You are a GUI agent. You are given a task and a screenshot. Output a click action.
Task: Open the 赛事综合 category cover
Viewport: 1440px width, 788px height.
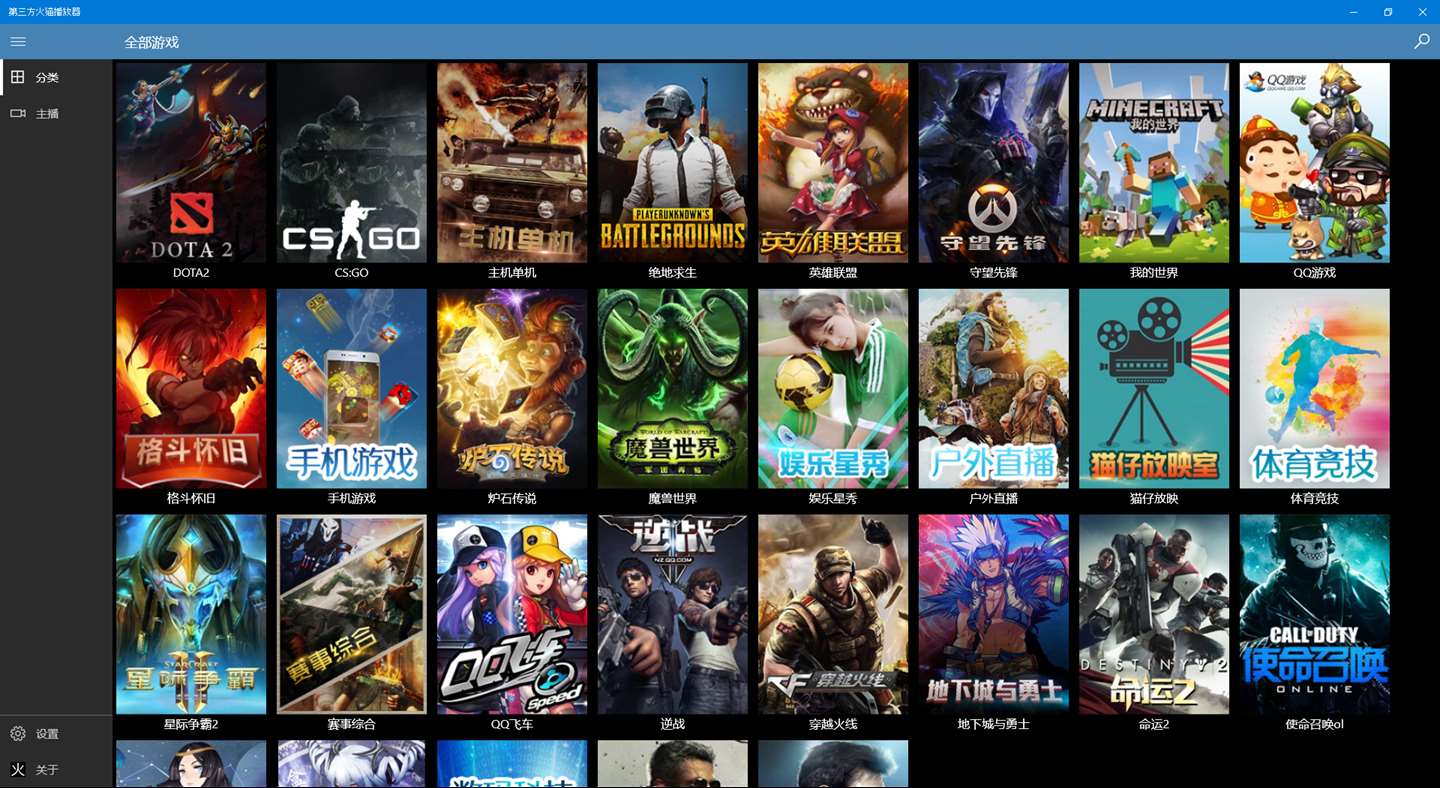pos(352,615)
